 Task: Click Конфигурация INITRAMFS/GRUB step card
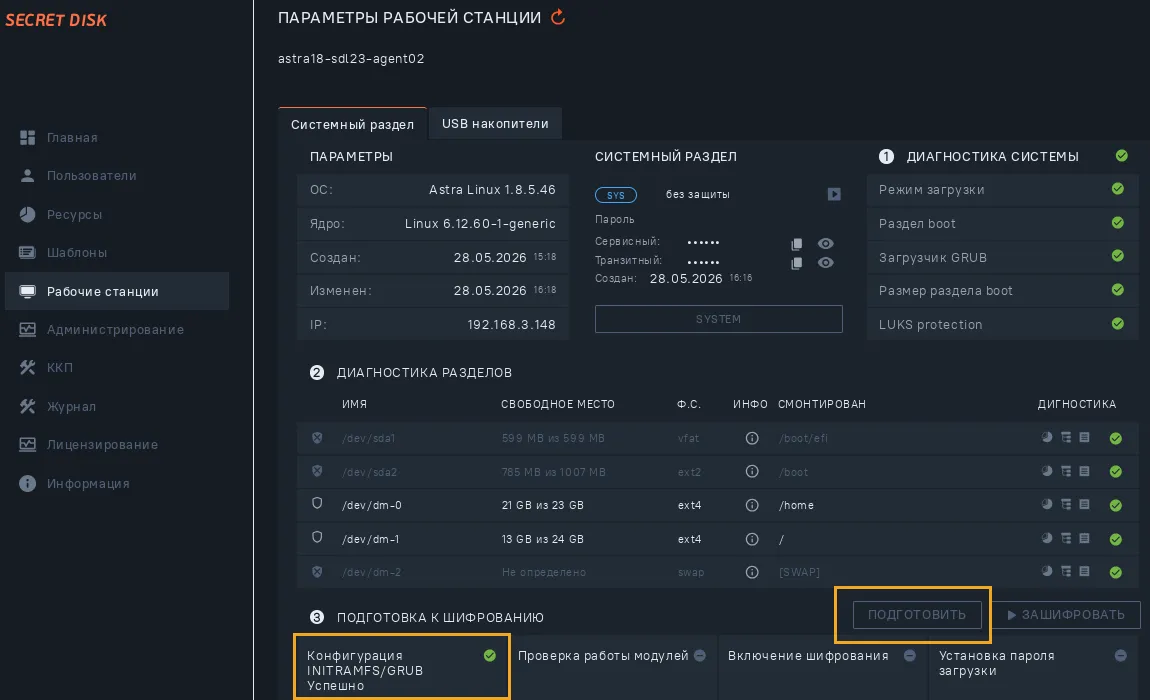402,667
